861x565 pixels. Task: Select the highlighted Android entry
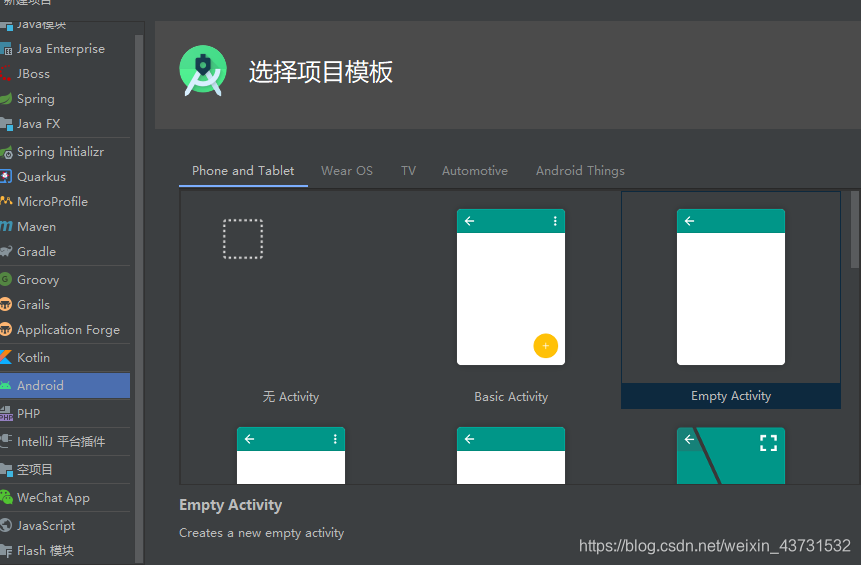click(x=65, y=385)
